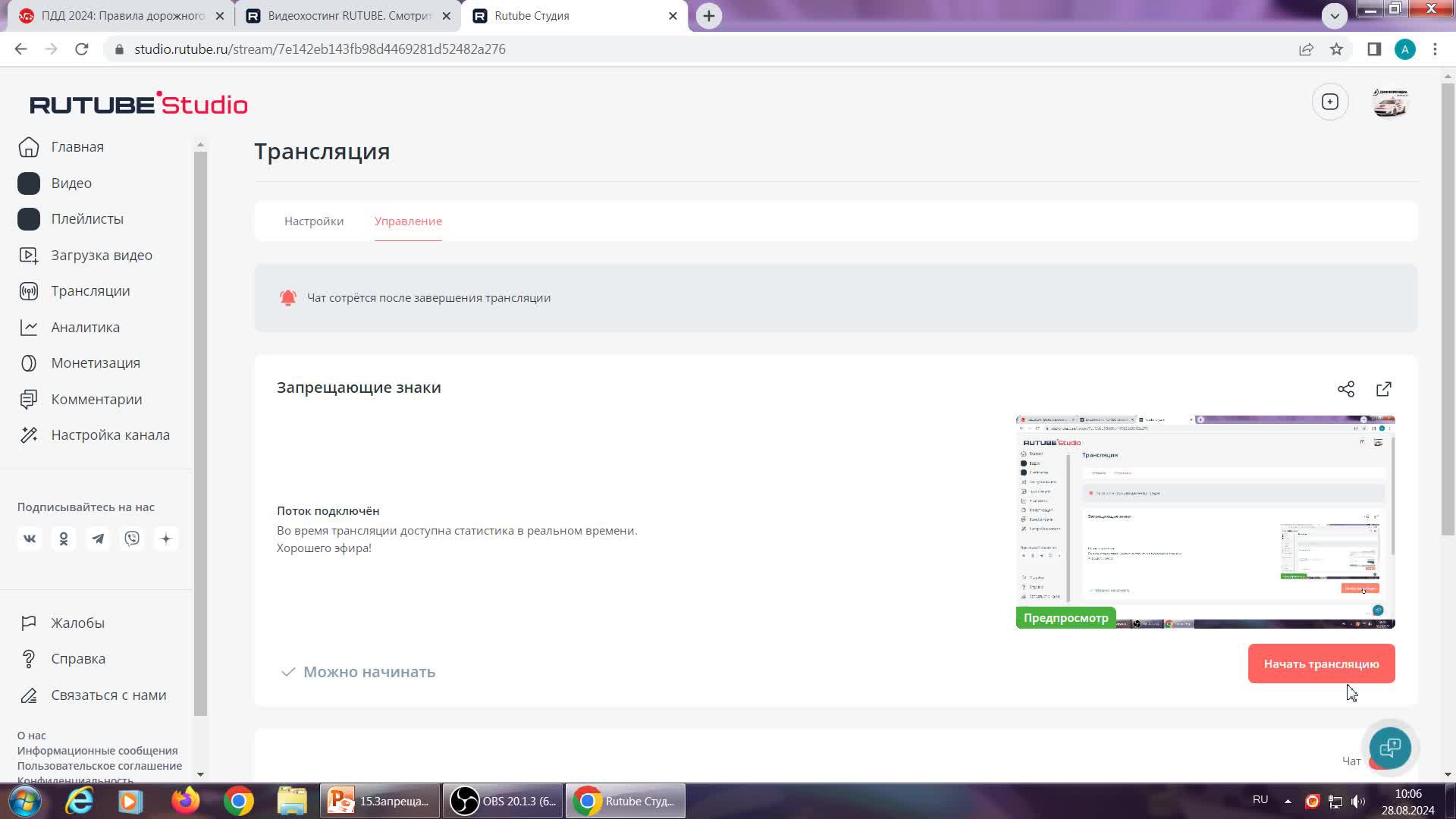This screenshot has width=1456, height=819.
Task: Bookmark this page with the star icon
Action: [x=1336, y=49]
